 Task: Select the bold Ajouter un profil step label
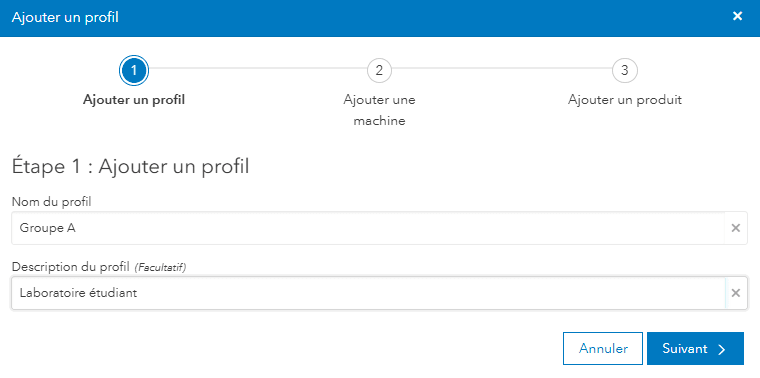134,100
